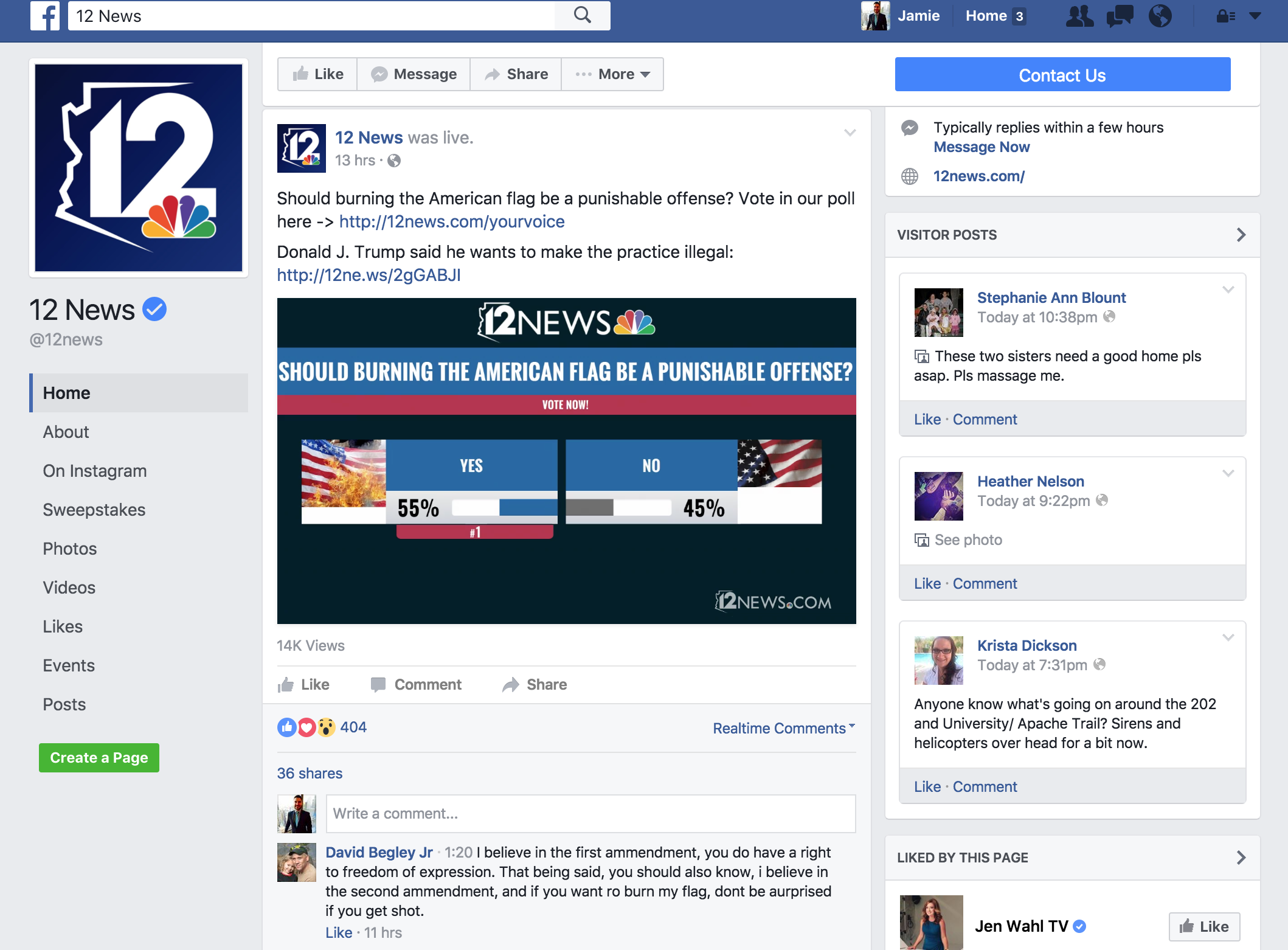Click the post's public privacy globe icon

pyautogui.click(x=394, y=161)
